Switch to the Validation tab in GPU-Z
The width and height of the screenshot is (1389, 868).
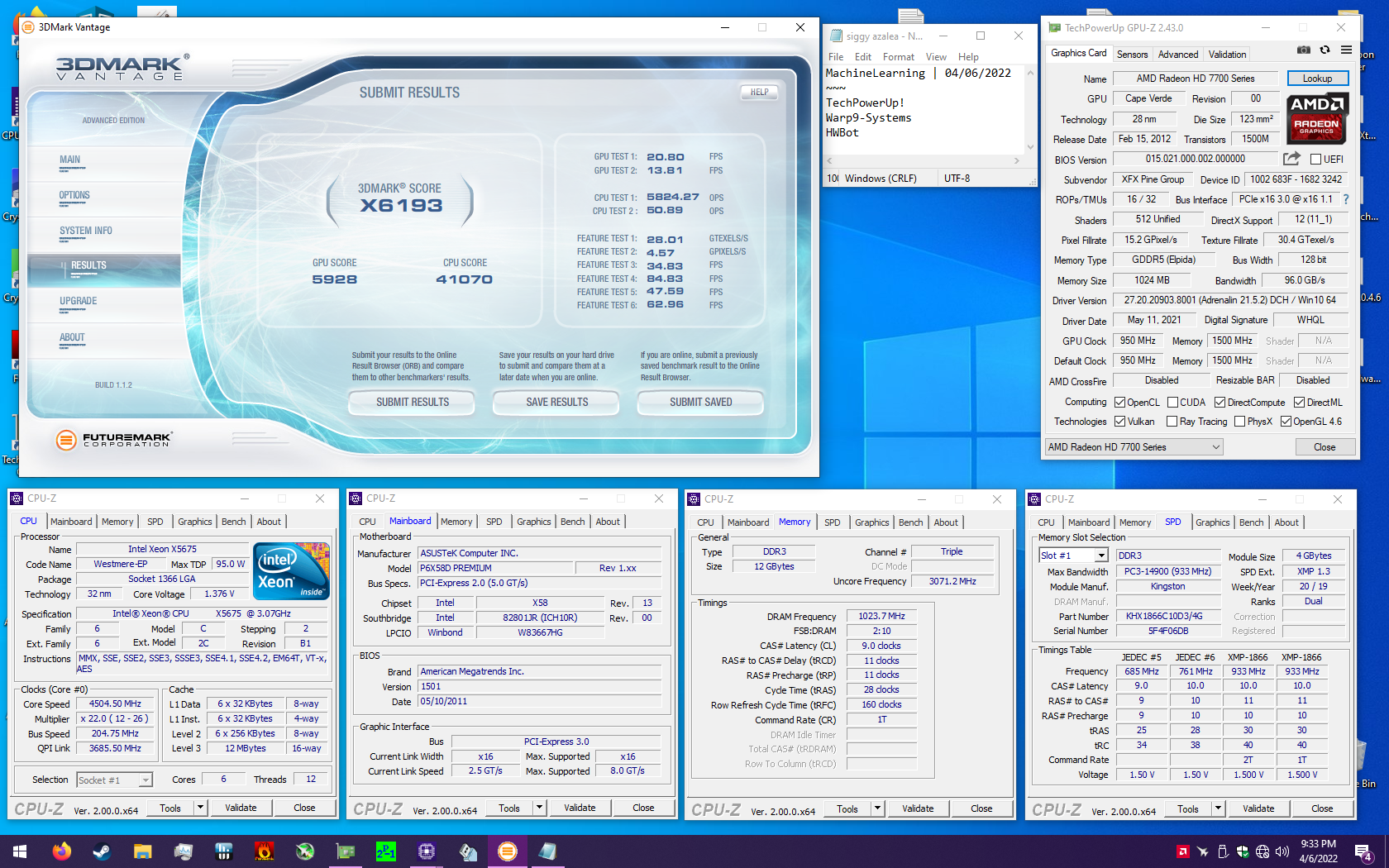click(x=1227, y=55)
